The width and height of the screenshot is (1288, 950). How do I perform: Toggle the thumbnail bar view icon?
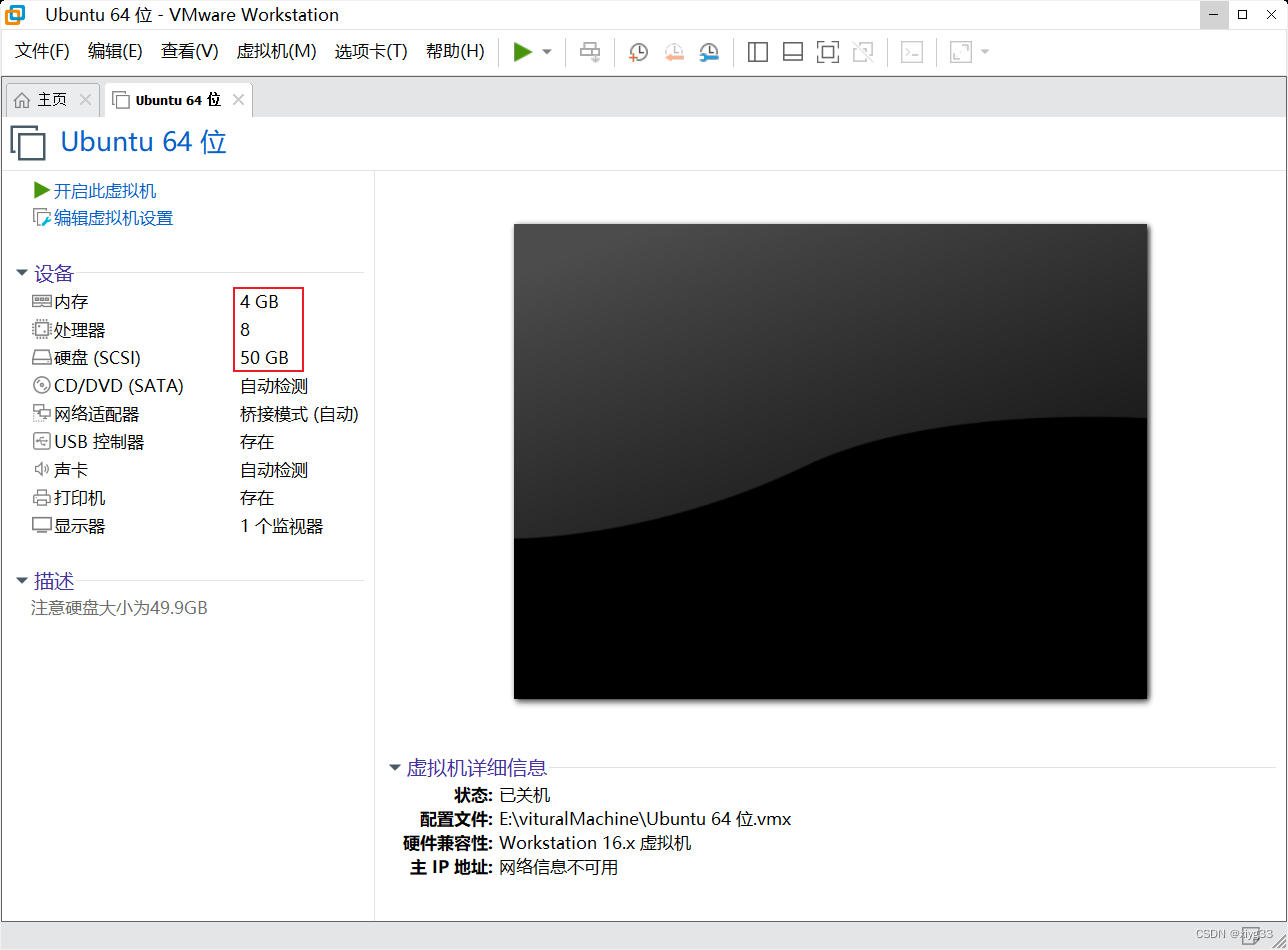tap(793, 52)
